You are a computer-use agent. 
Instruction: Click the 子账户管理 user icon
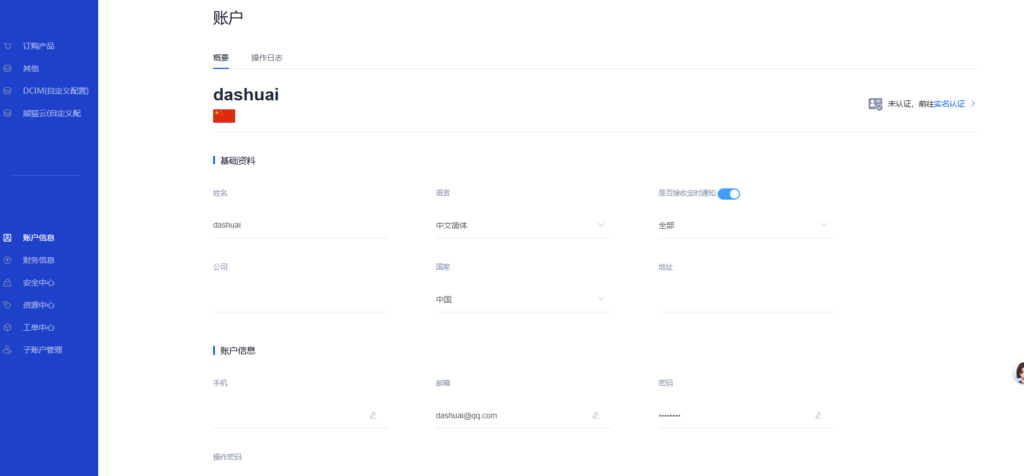pos(7,350)
